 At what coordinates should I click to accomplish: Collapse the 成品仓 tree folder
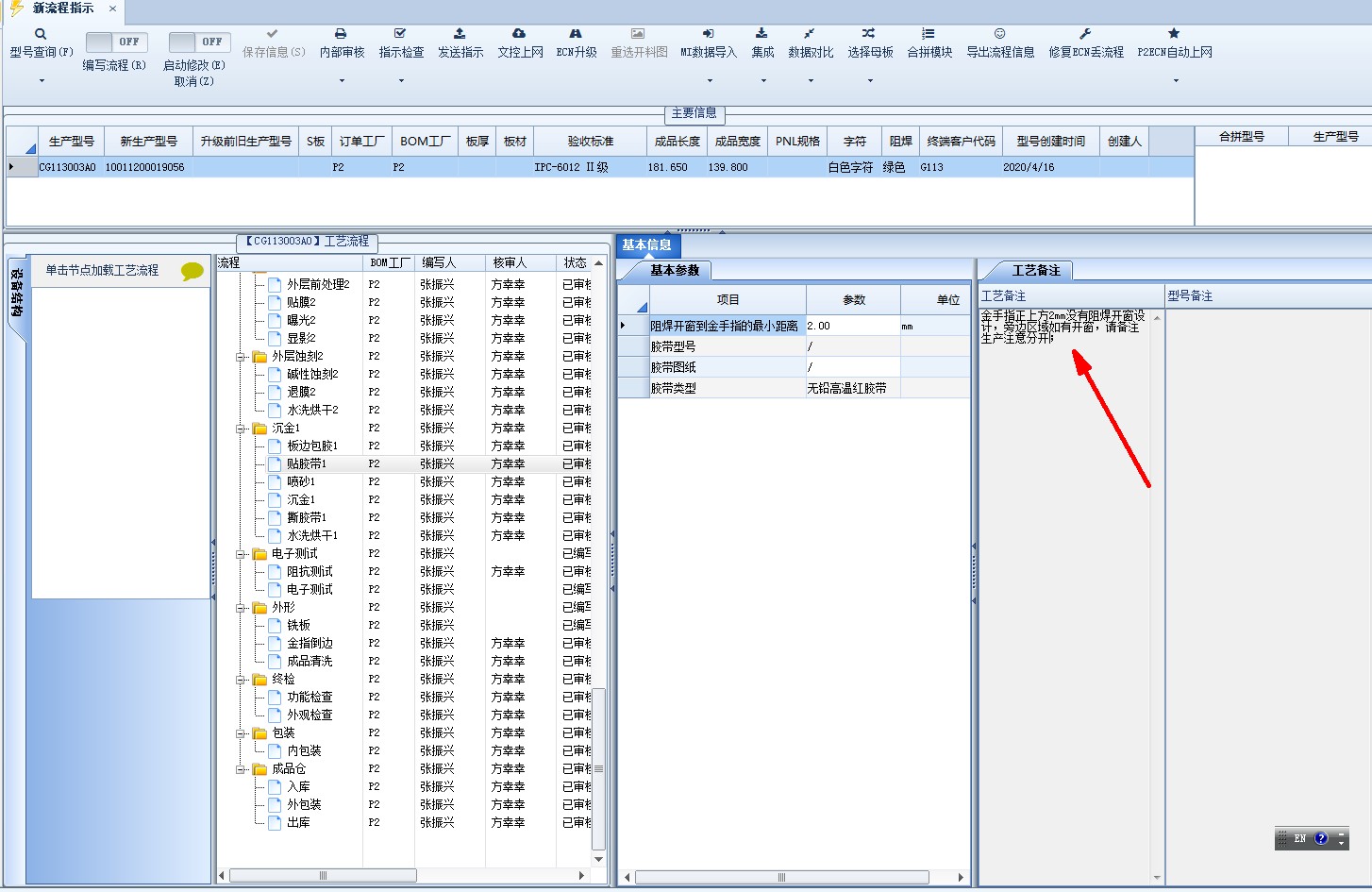(241, 769)
